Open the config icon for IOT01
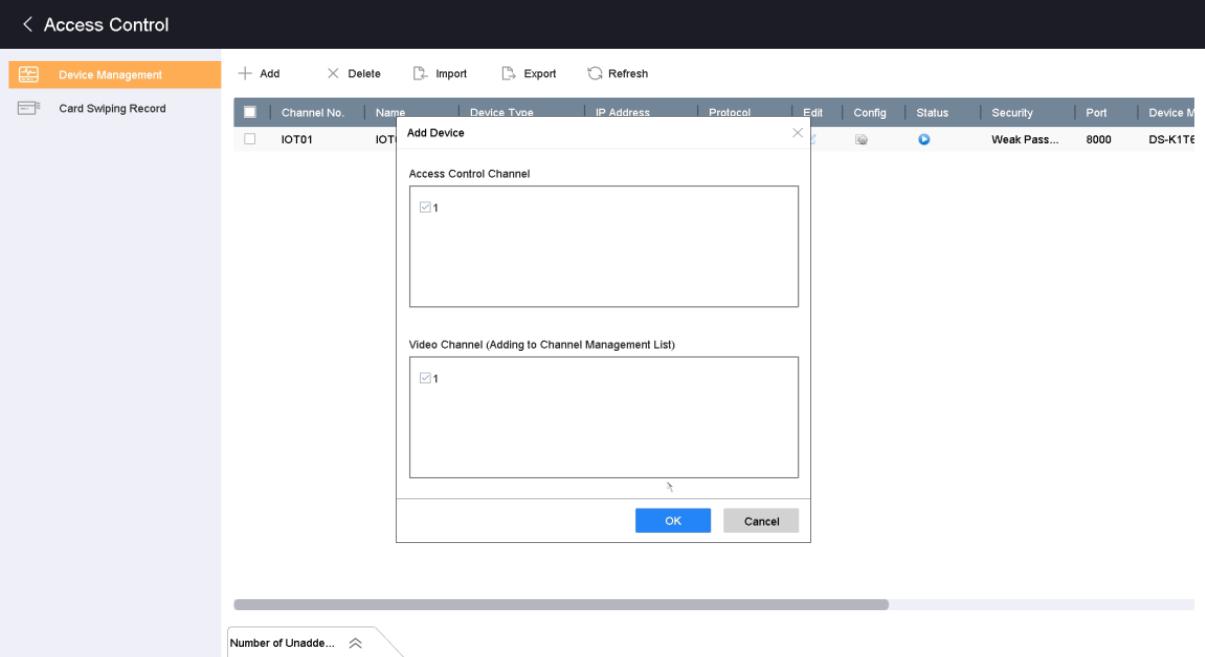The width and height of the screenshot is (1205, 657). click(x=860, y=141)
